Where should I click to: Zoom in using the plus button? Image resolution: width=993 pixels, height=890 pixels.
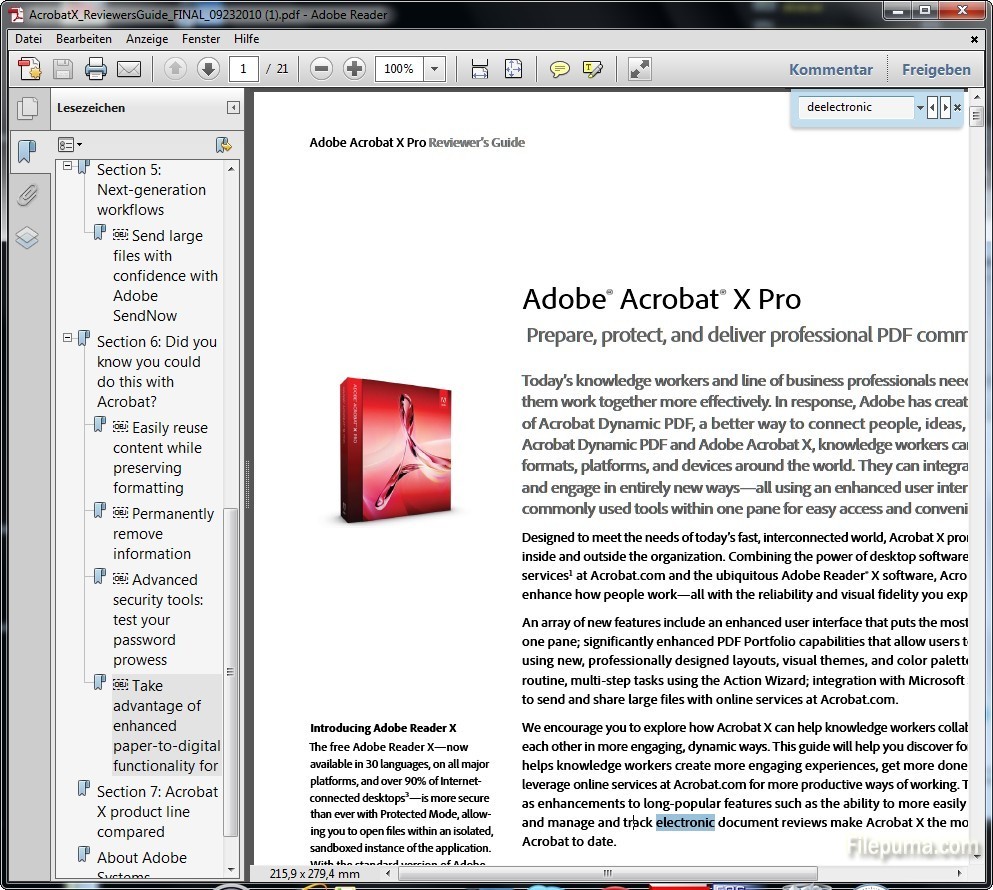(x=354, y=69)
